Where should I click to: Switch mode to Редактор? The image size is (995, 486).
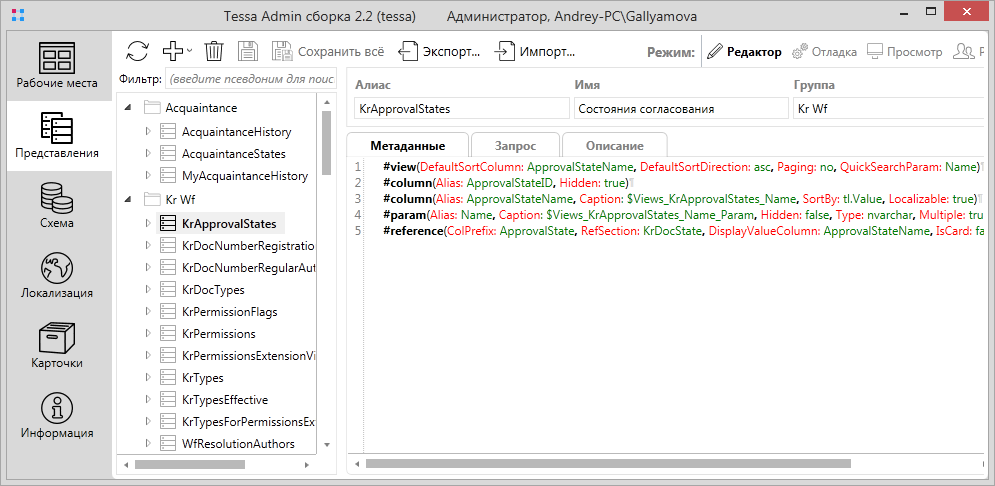744,52
